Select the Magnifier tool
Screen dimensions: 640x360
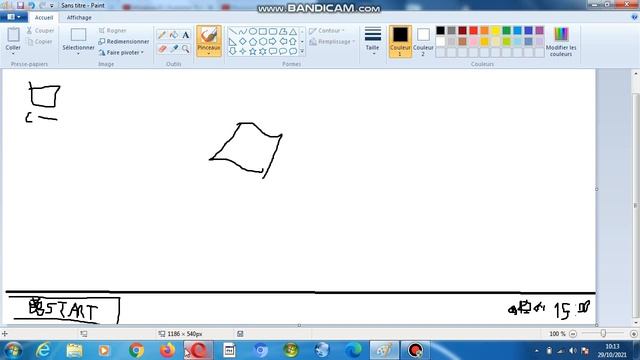186,49
